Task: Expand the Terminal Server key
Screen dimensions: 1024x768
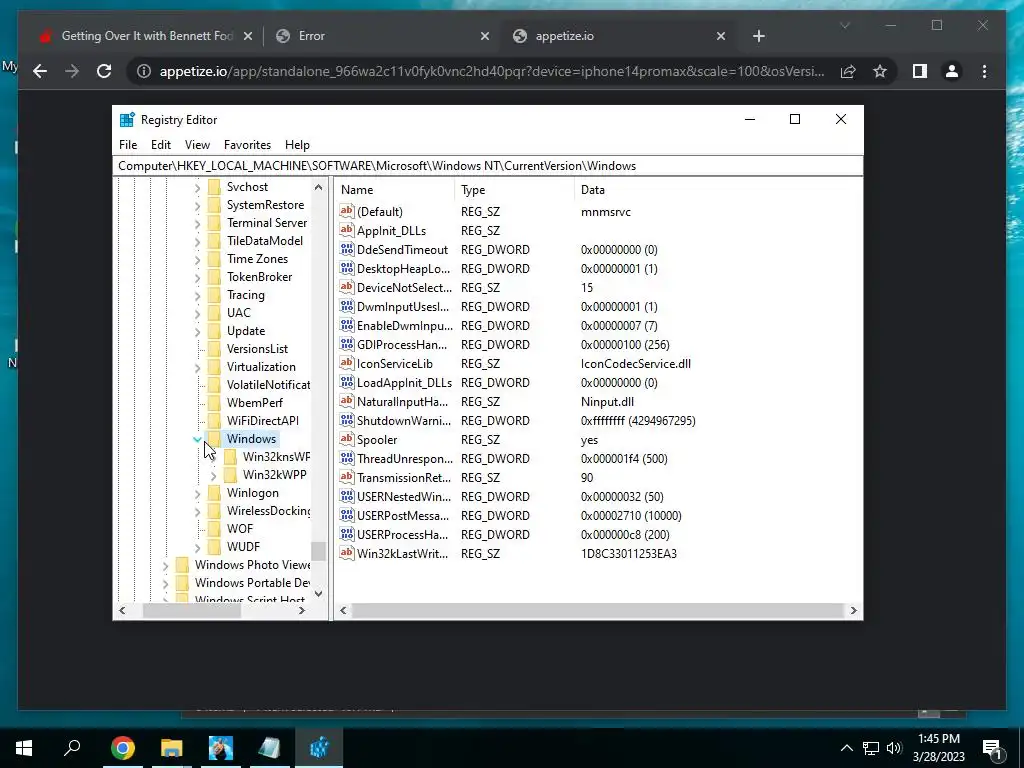Action: click(197, 223)
